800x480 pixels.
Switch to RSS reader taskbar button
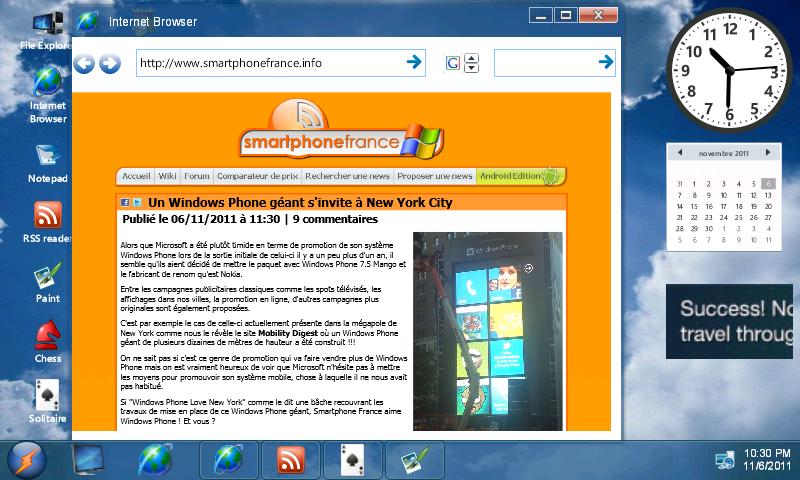pos(291,460)
